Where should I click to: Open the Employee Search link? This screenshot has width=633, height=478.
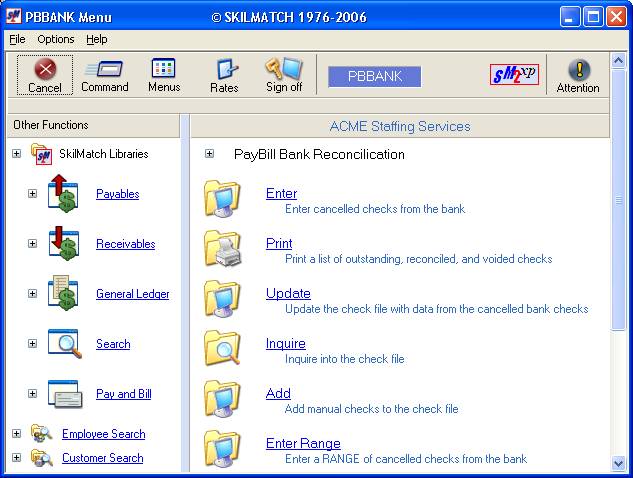[x=104, y=434]
